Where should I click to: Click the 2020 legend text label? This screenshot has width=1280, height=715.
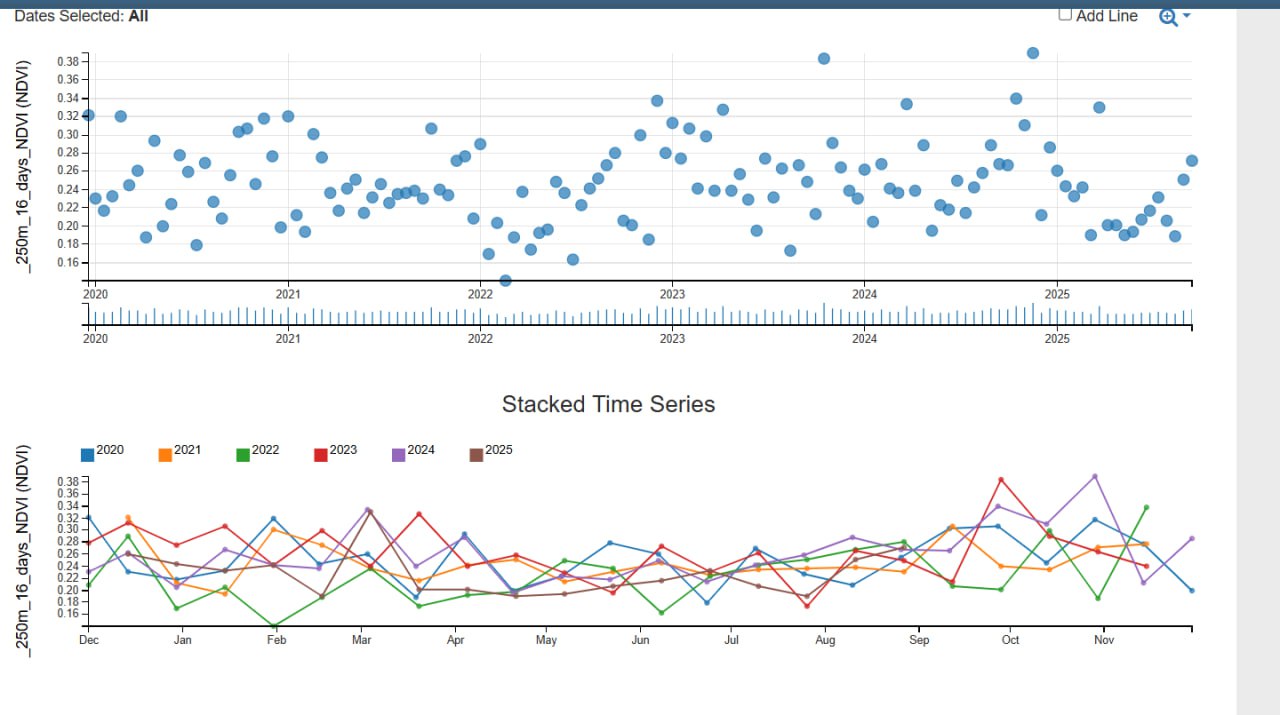pyautogui.click(x=110, y=450)
